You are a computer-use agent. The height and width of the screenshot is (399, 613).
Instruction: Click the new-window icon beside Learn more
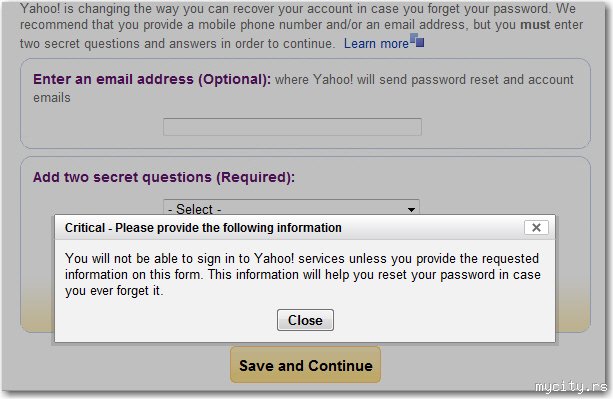click(x=417, y=40)
